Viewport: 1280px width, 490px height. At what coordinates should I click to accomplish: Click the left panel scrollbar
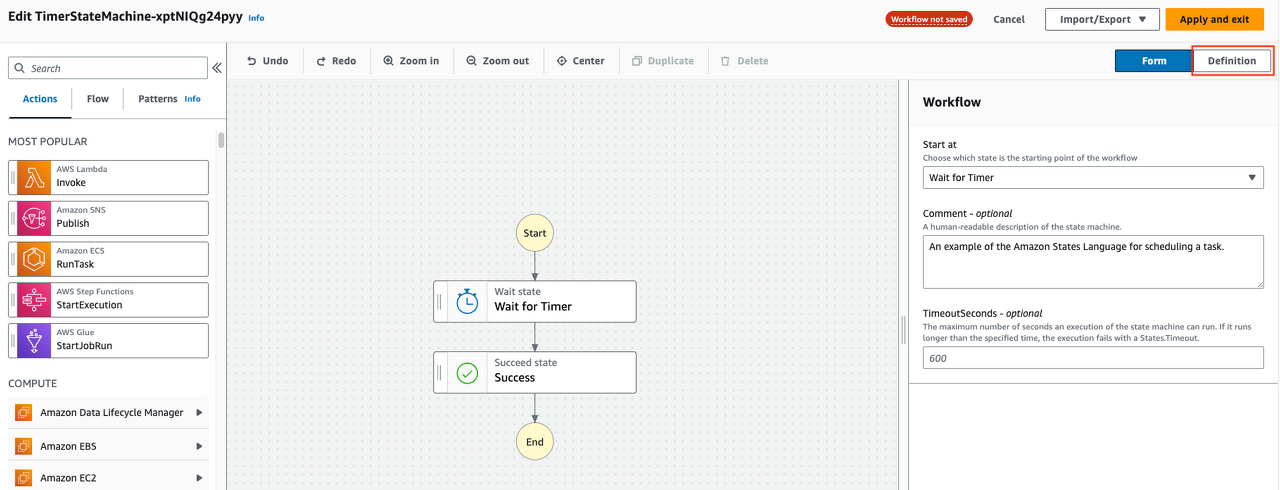tap(221, 140)
